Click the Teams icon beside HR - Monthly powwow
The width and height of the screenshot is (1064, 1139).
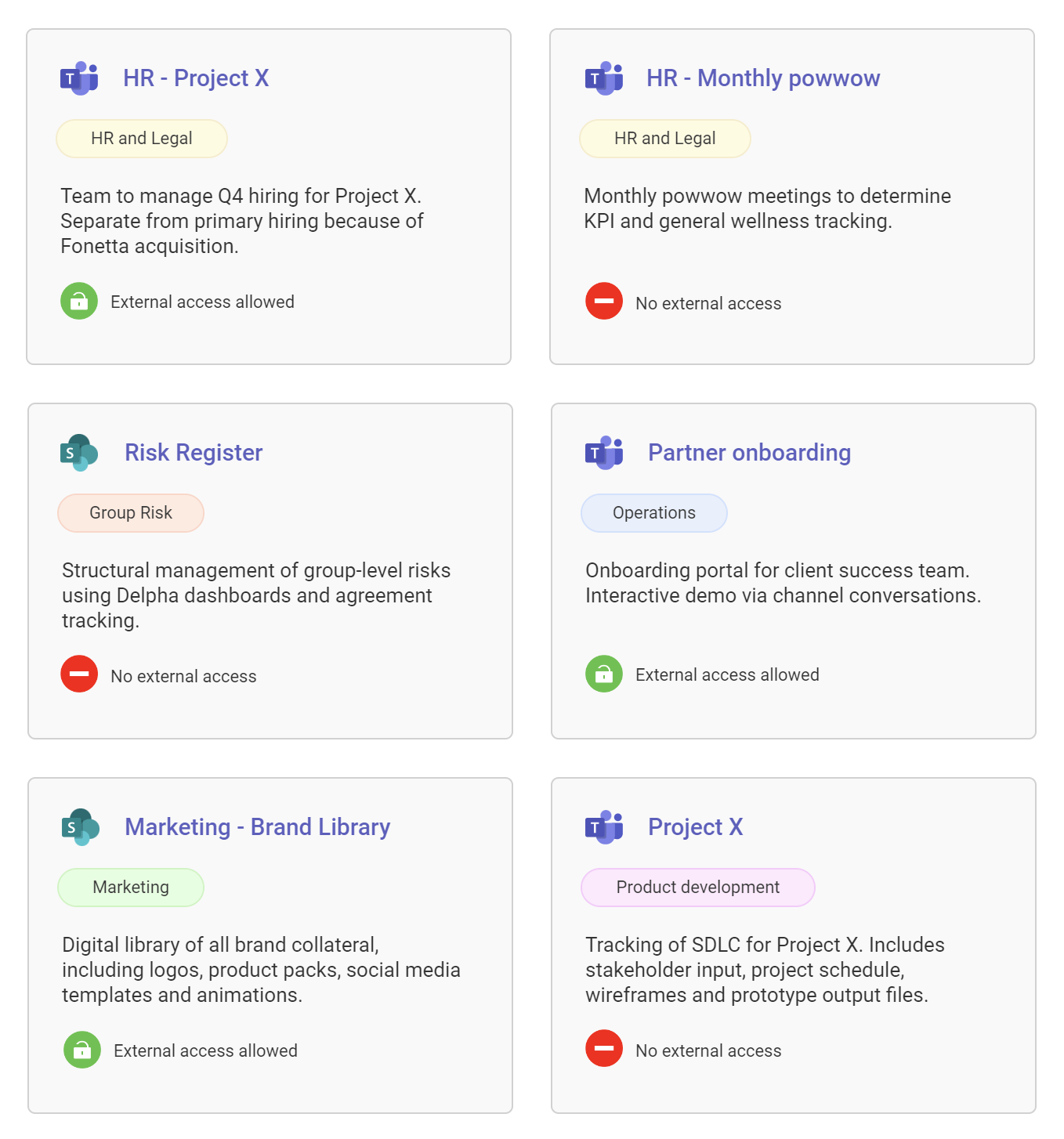[603, 78]
